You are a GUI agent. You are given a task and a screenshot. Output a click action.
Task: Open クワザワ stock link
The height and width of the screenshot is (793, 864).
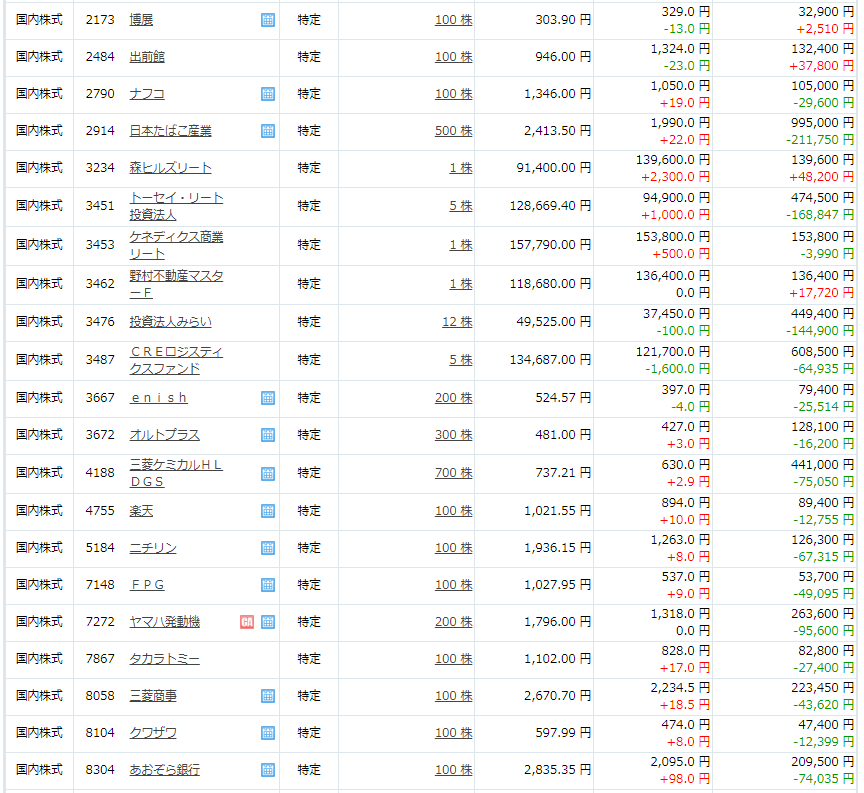[153, 732]
